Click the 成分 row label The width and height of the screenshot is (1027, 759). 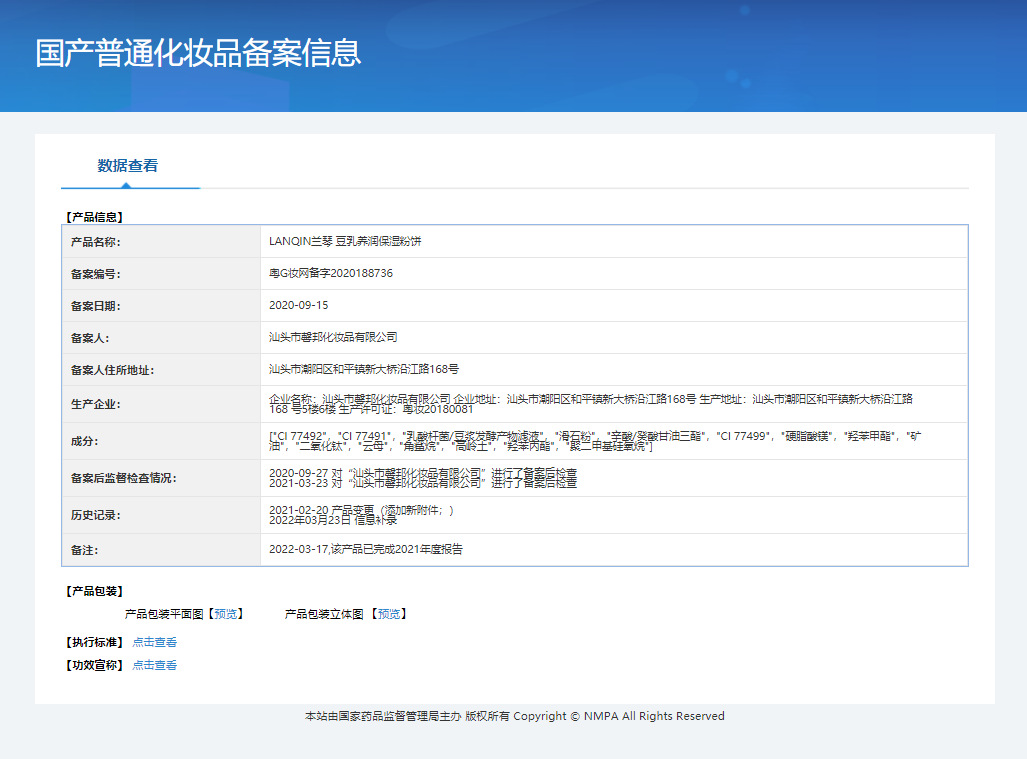click(x=84, y=441)
